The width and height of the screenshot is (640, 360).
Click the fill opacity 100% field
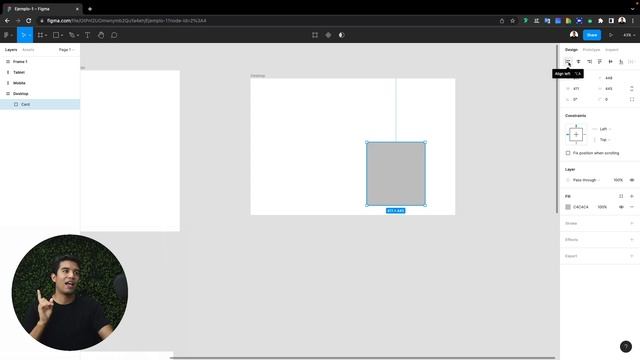tap(602, 207)
